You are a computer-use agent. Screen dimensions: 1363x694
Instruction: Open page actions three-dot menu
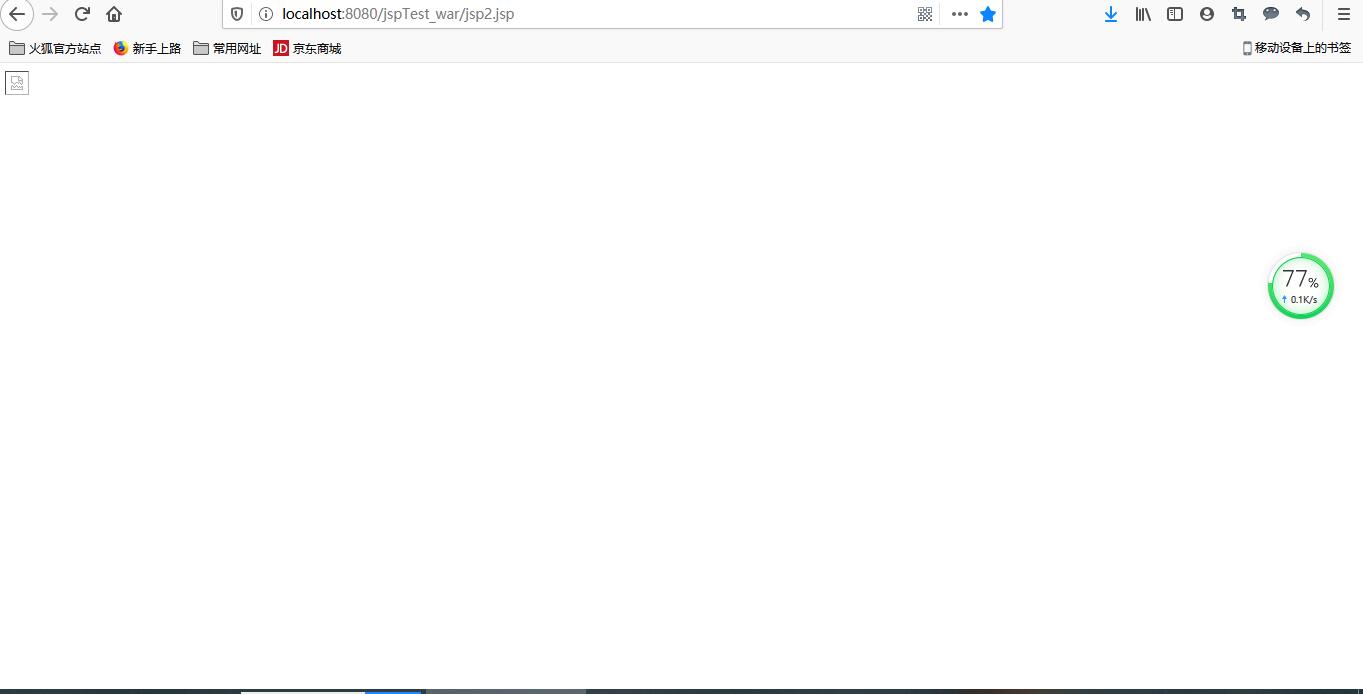point(960,14)
